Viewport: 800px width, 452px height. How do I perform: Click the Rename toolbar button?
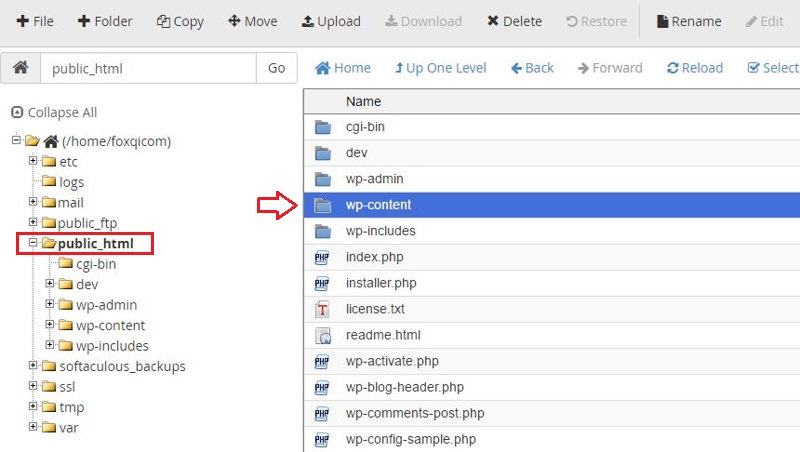coord(689,21)
